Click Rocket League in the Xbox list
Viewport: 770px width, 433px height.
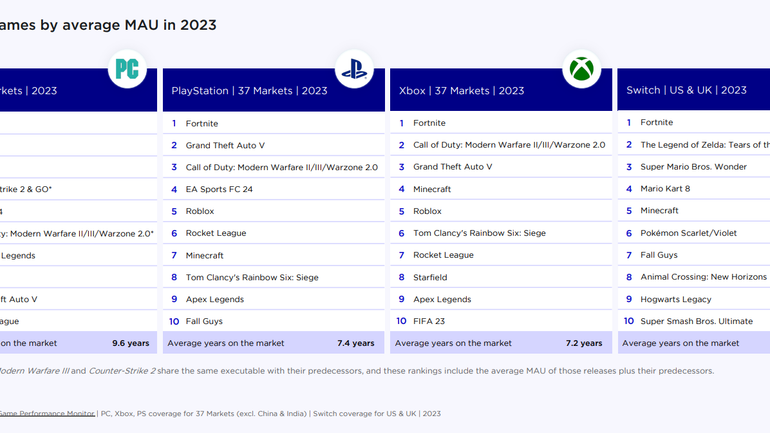(x=501, y=255)
